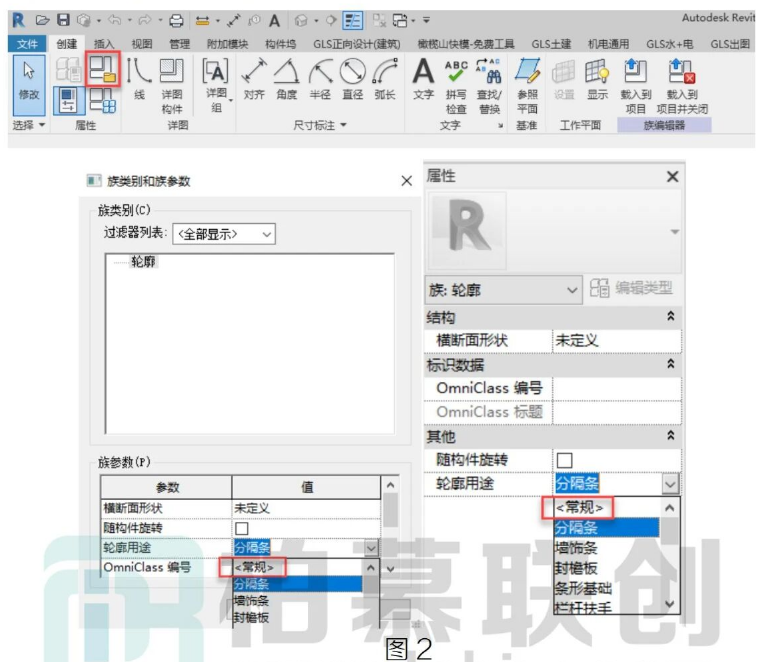This screenshot has width=759, height=662.
Task: Select the Reference Plane tool
Action: pyautogui.click(x=527, y=86)
